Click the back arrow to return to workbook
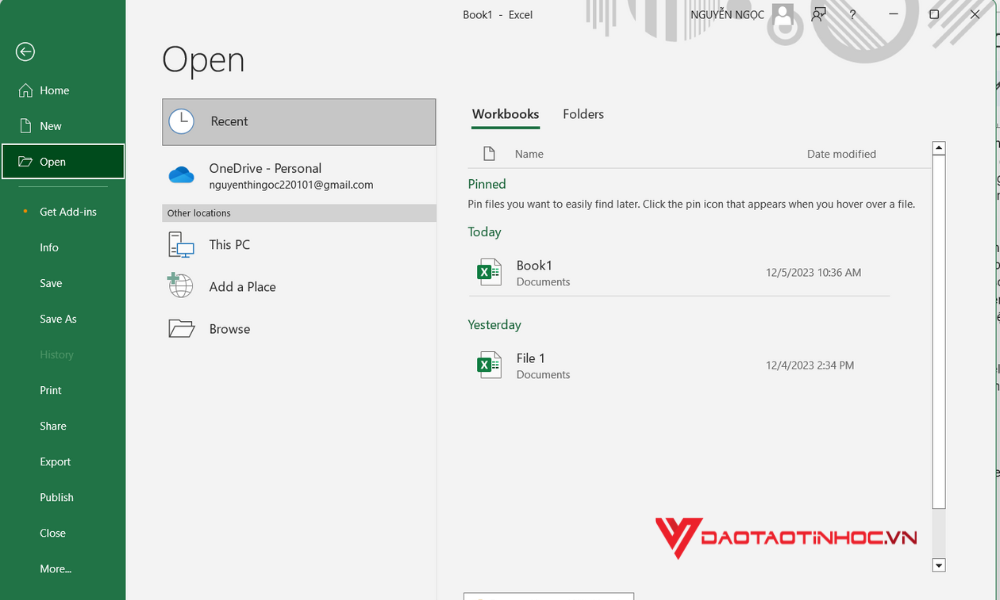This screenshot has width=1000, height=600. tap(26, 52)
